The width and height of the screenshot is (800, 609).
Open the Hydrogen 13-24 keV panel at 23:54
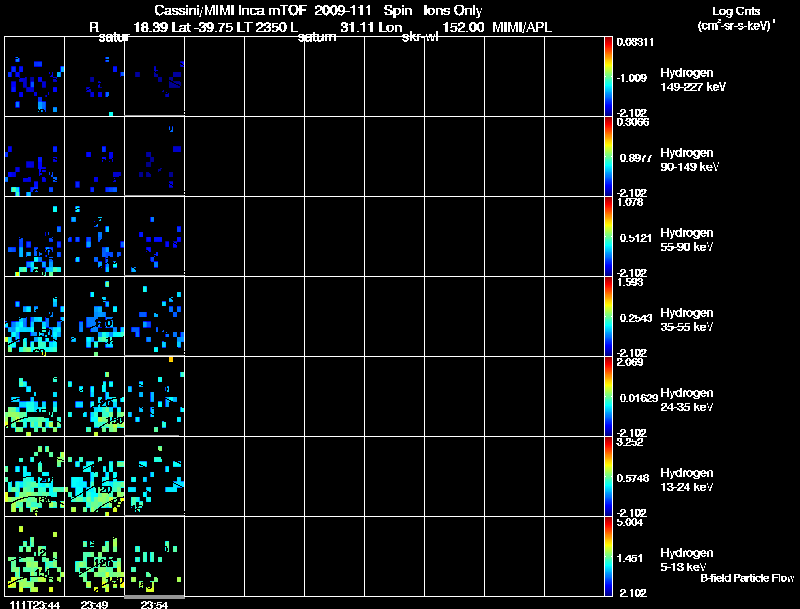(x=155, y=476)
